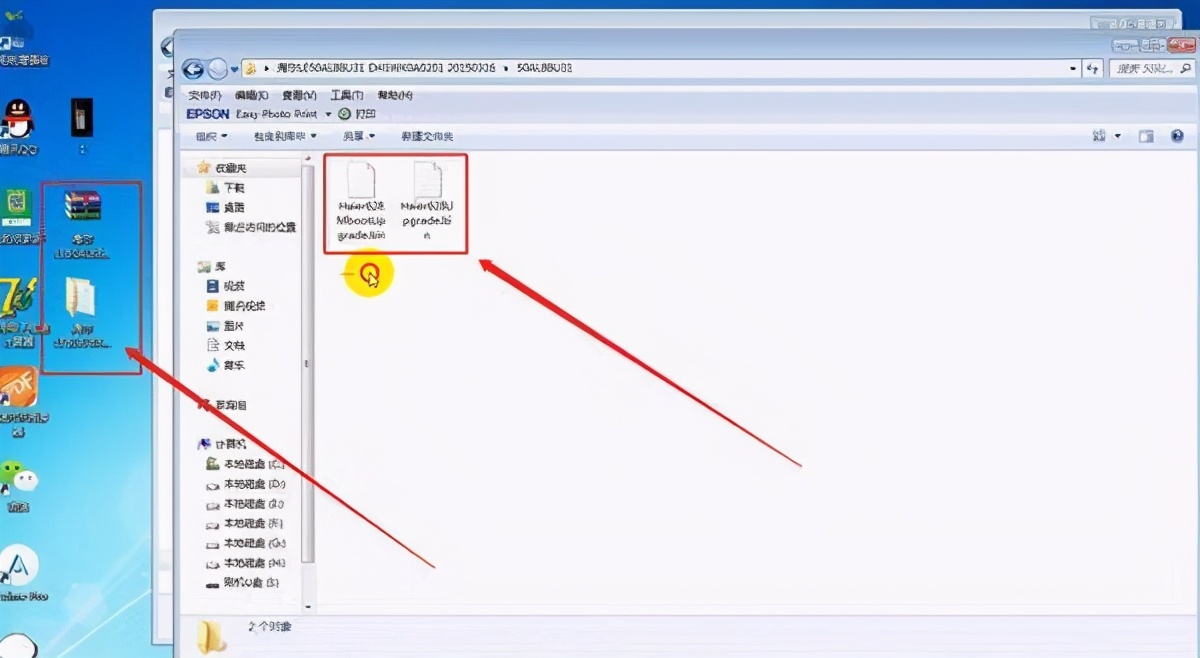This screenshot has width=1200, height=658.
Task: Open the 文档 Documents library
Action: (x=225, y=346)
